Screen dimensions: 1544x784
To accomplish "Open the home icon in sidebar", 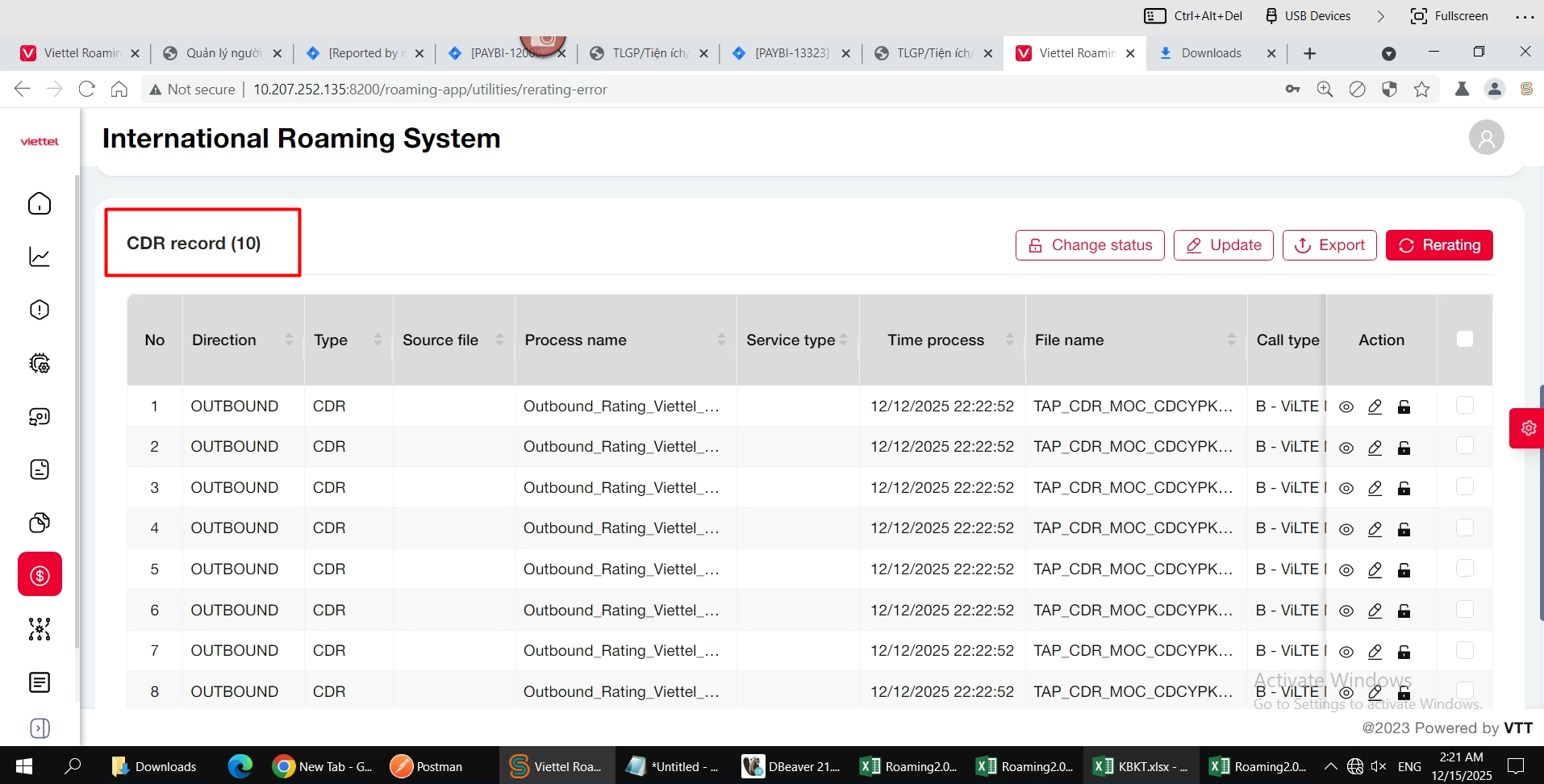I will point(40,203).
